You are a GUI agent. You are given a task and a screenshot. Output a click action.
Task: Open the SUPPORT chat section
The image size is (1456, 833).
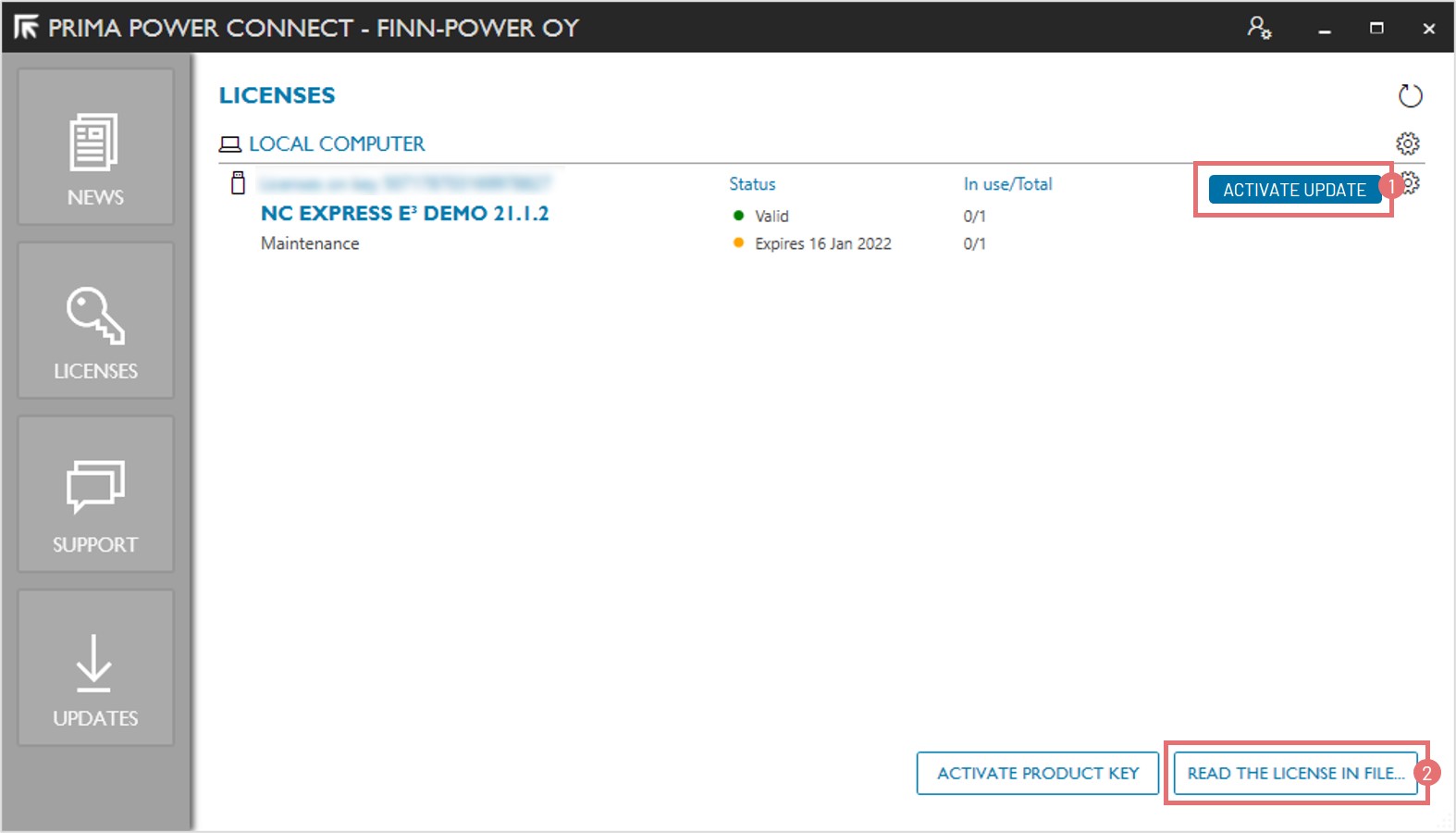[x=95, y=495]
